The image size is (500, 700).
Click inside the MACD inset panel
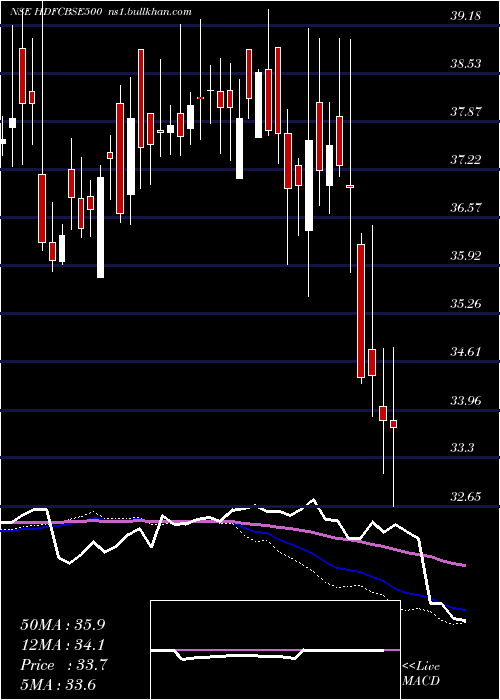coord(275,650)
